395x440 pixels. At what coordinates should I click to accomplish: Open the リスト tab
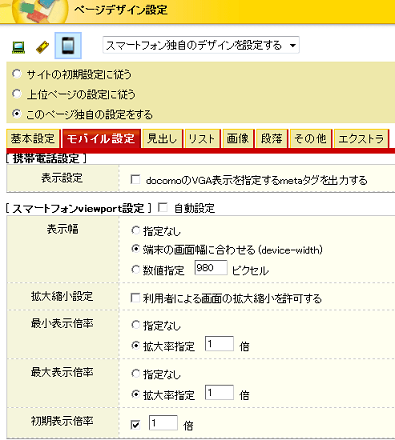(202, 138)
